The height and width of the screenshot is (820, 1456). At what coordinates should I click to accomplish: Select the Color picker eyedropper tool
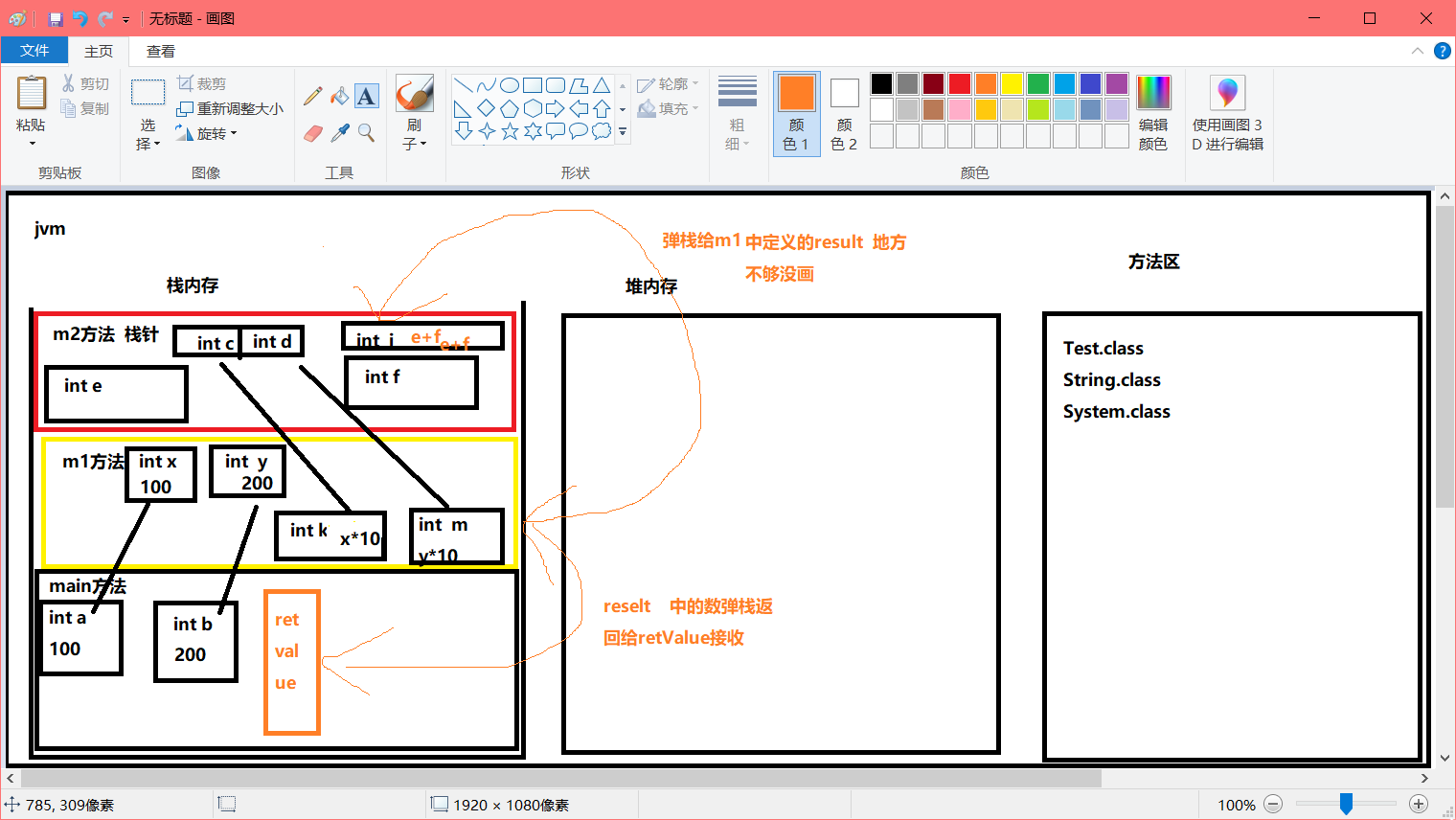tap(339, 133)
